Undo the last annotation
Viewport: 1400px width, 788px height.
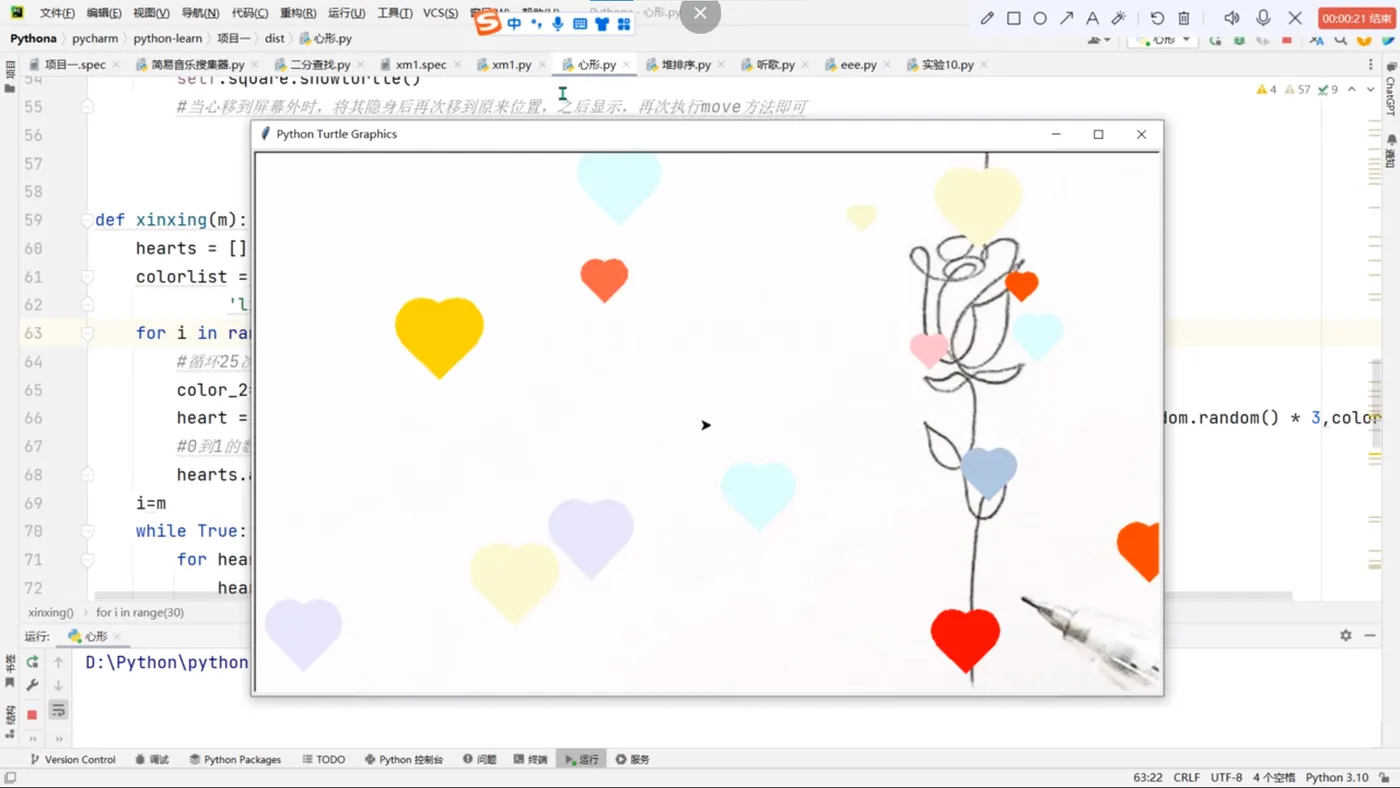(1157, 18)
